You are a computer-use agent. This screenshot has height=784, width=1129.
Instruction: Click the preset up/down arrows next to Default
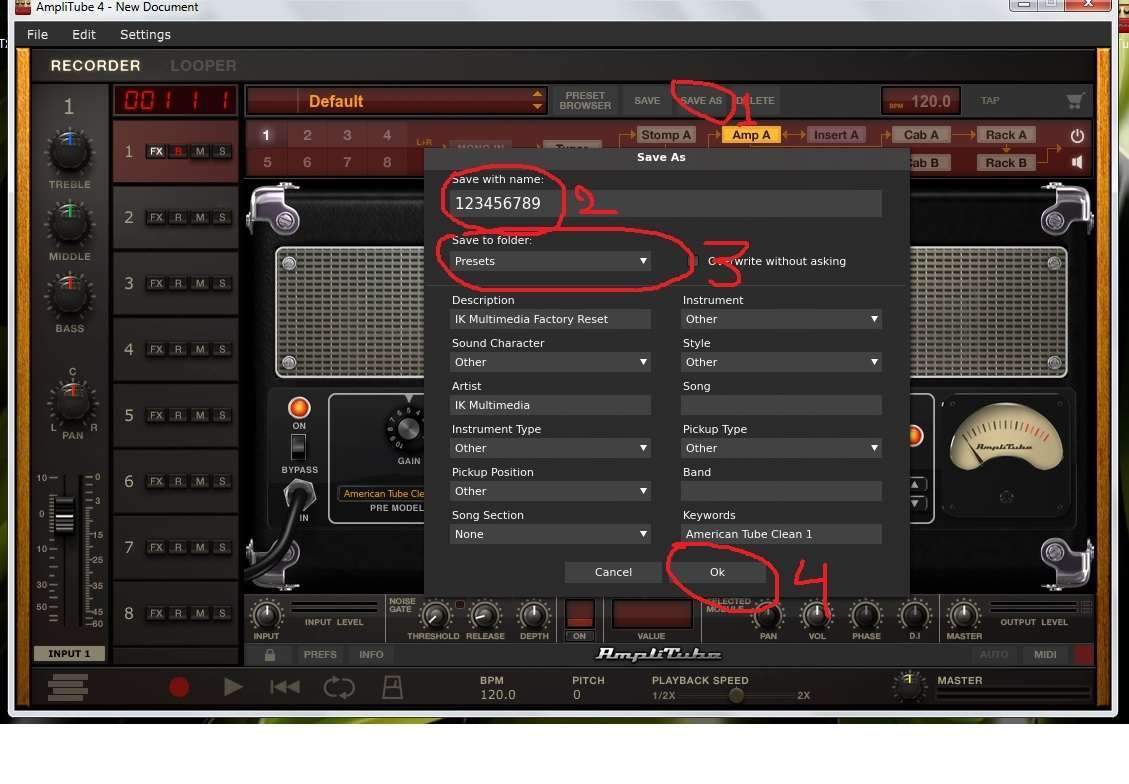(537, 101)
